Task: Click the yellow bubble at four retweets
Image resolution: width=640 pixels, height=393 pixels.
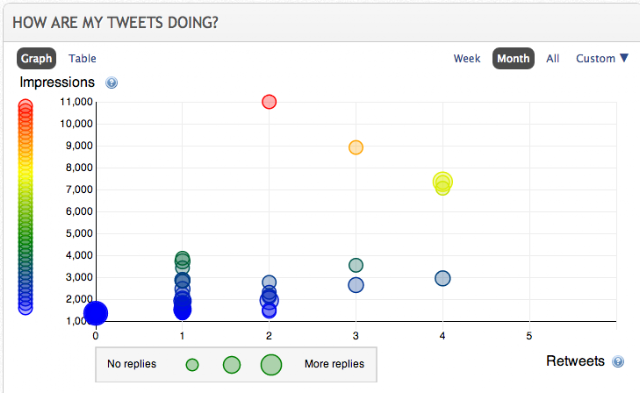Action: [442, 182]
